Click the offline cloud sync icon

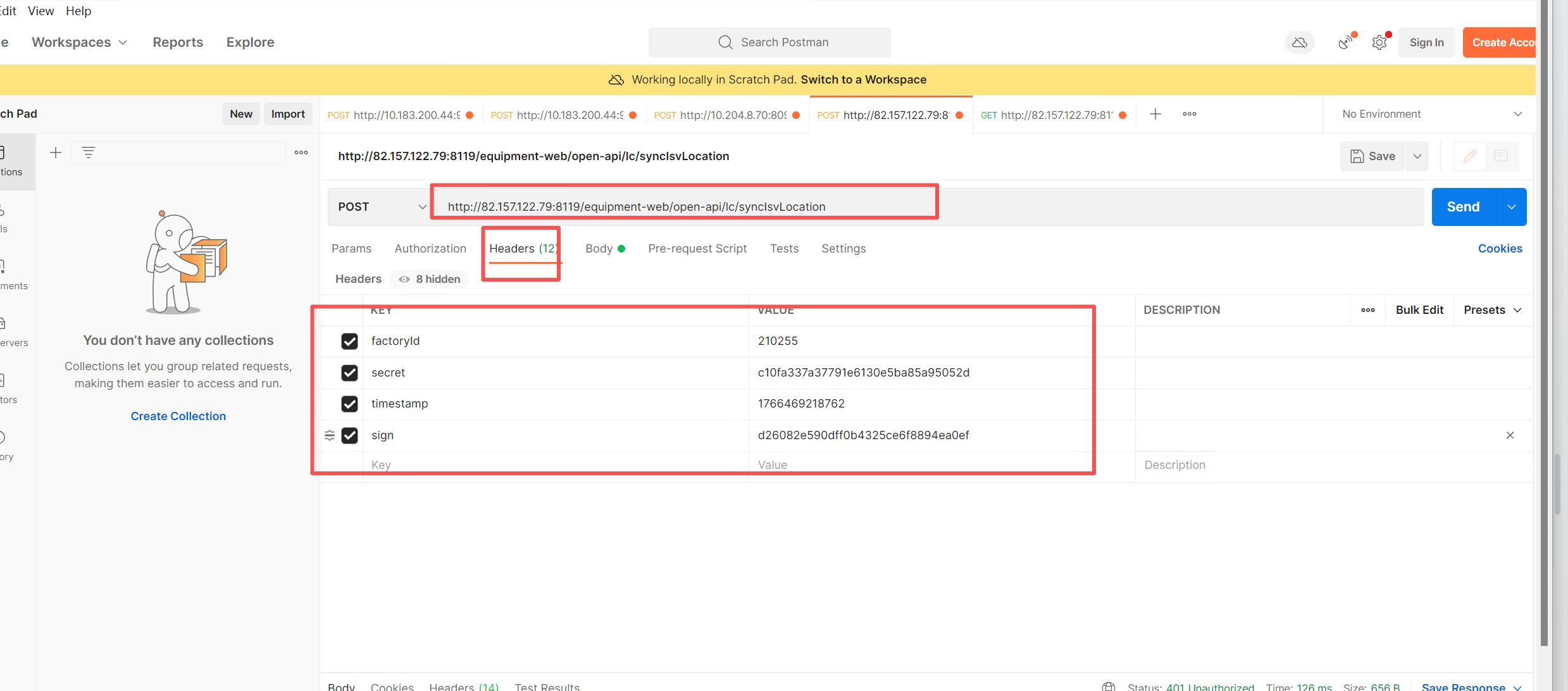click(x=1300, y=42)
